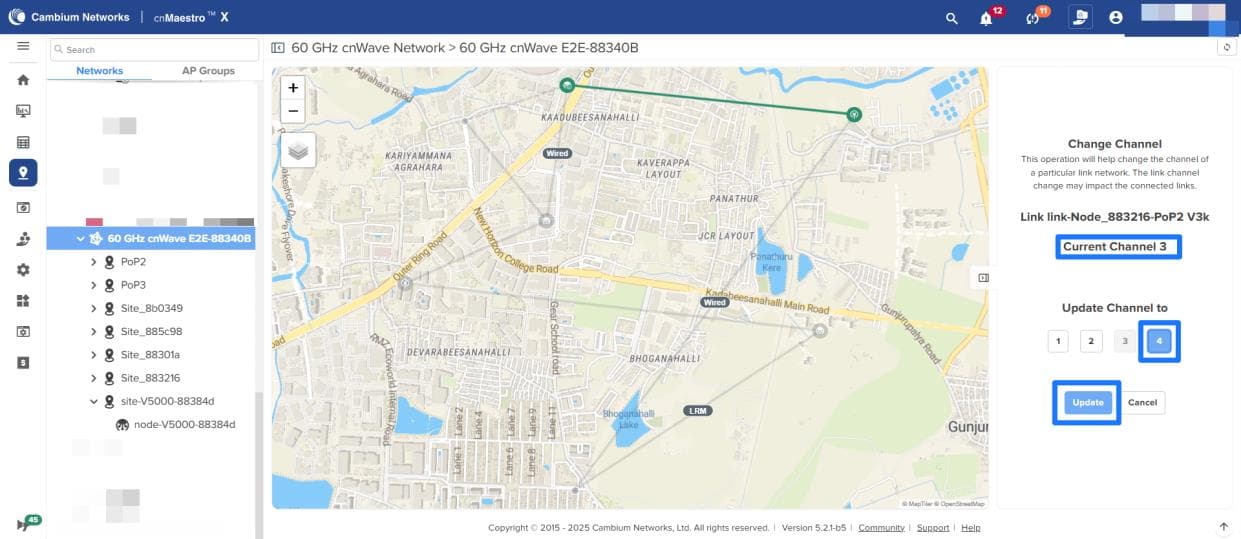Expand the PoP2 tree node
The height and width of the screenshot is (539, 1241).
94,262
